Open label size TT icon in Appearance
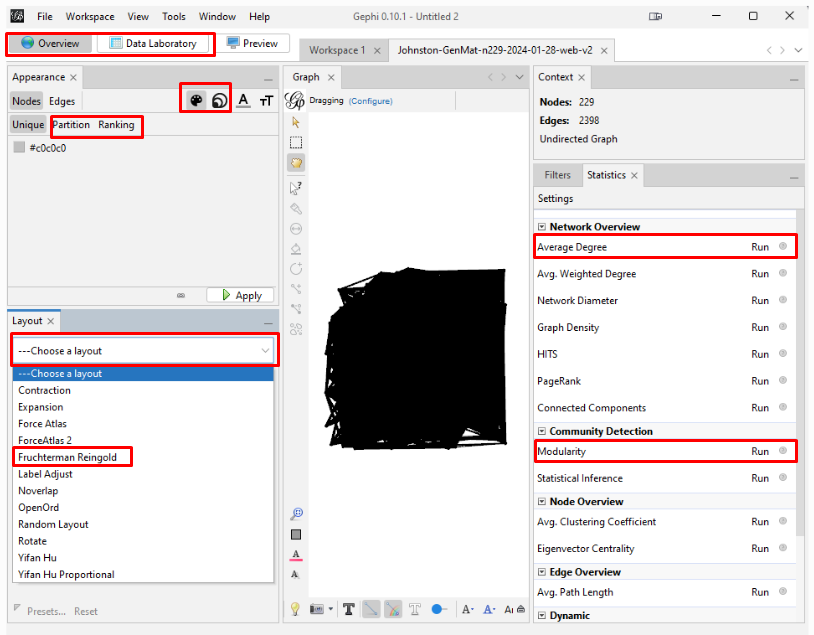 coord(266,101)
